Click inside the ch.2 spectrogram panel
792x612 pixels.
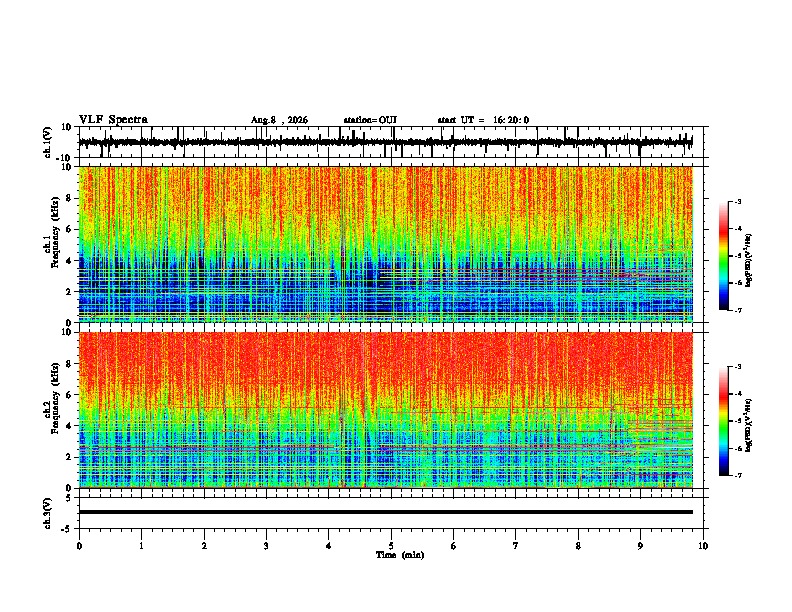coord(385,410)
